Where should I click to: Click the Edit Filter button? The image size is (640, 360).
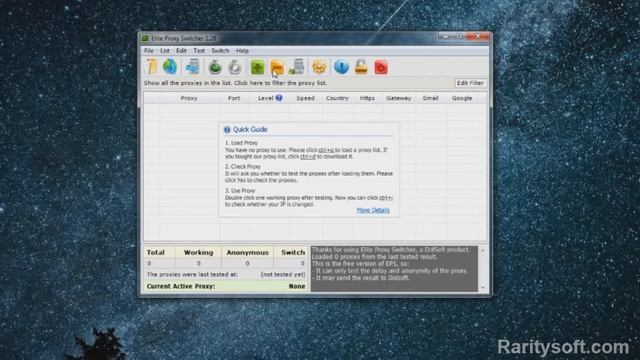point(470,83)
